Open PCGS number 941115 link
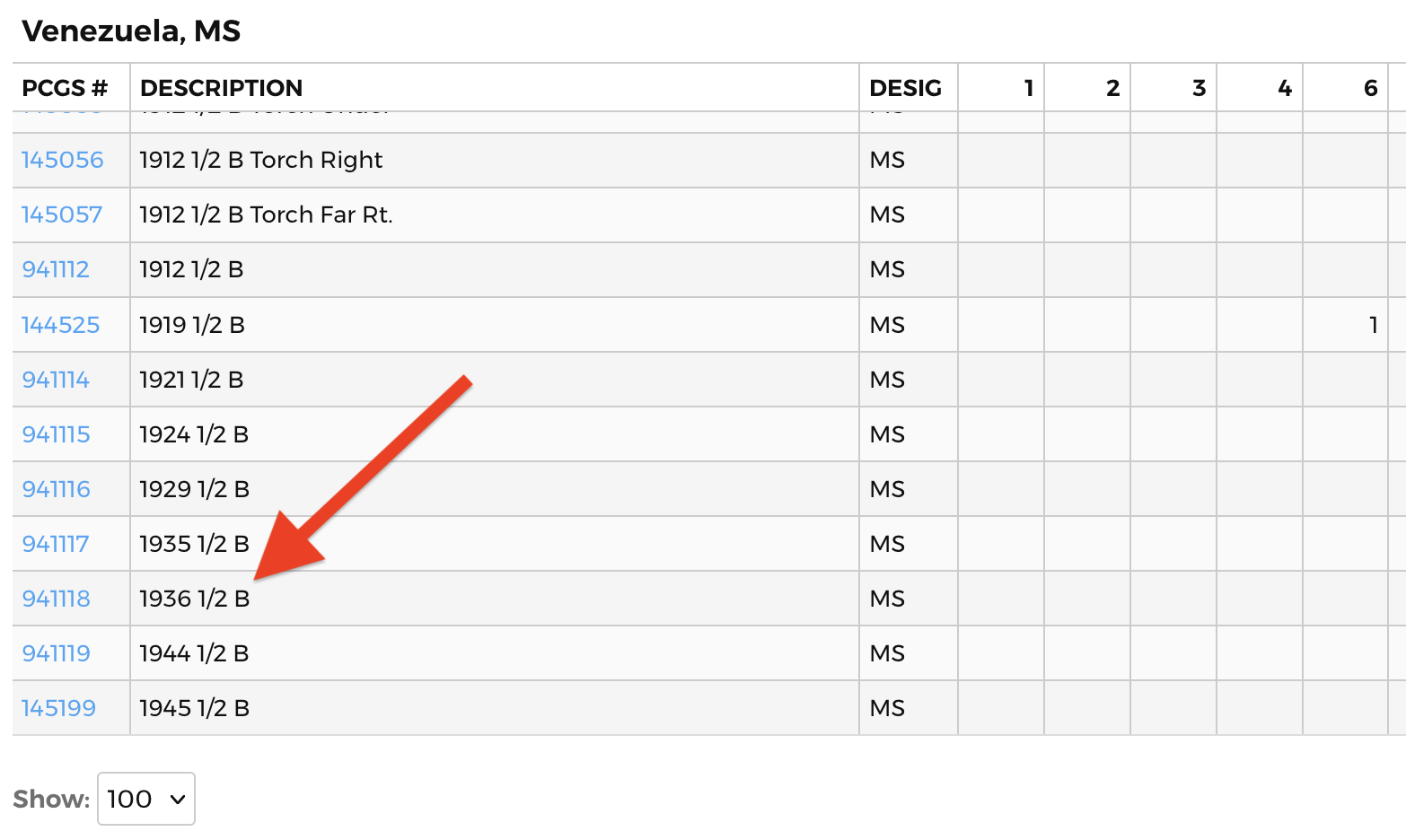1406x840 pixels. coord(57,434)
